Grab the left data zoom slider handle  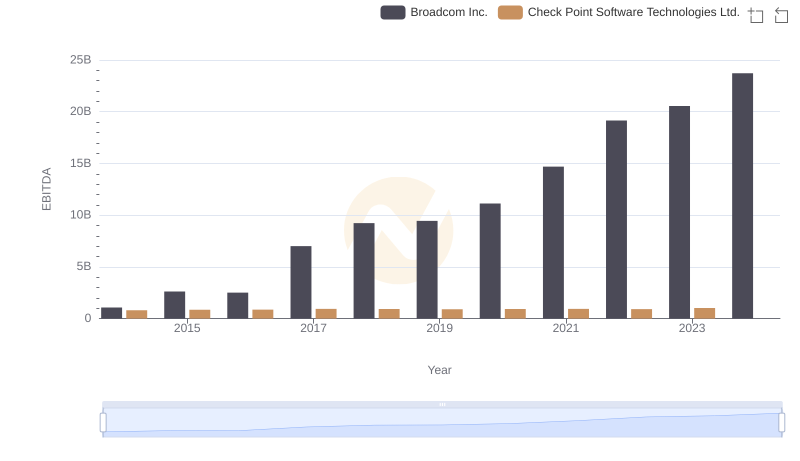103,423
